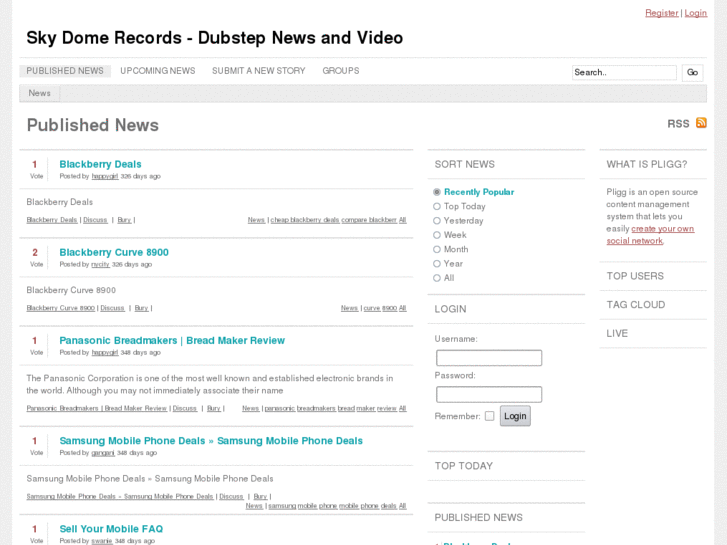Tick the Remember checkbox
The height and width of the screenshot is (545, 727).
(490, 416)
